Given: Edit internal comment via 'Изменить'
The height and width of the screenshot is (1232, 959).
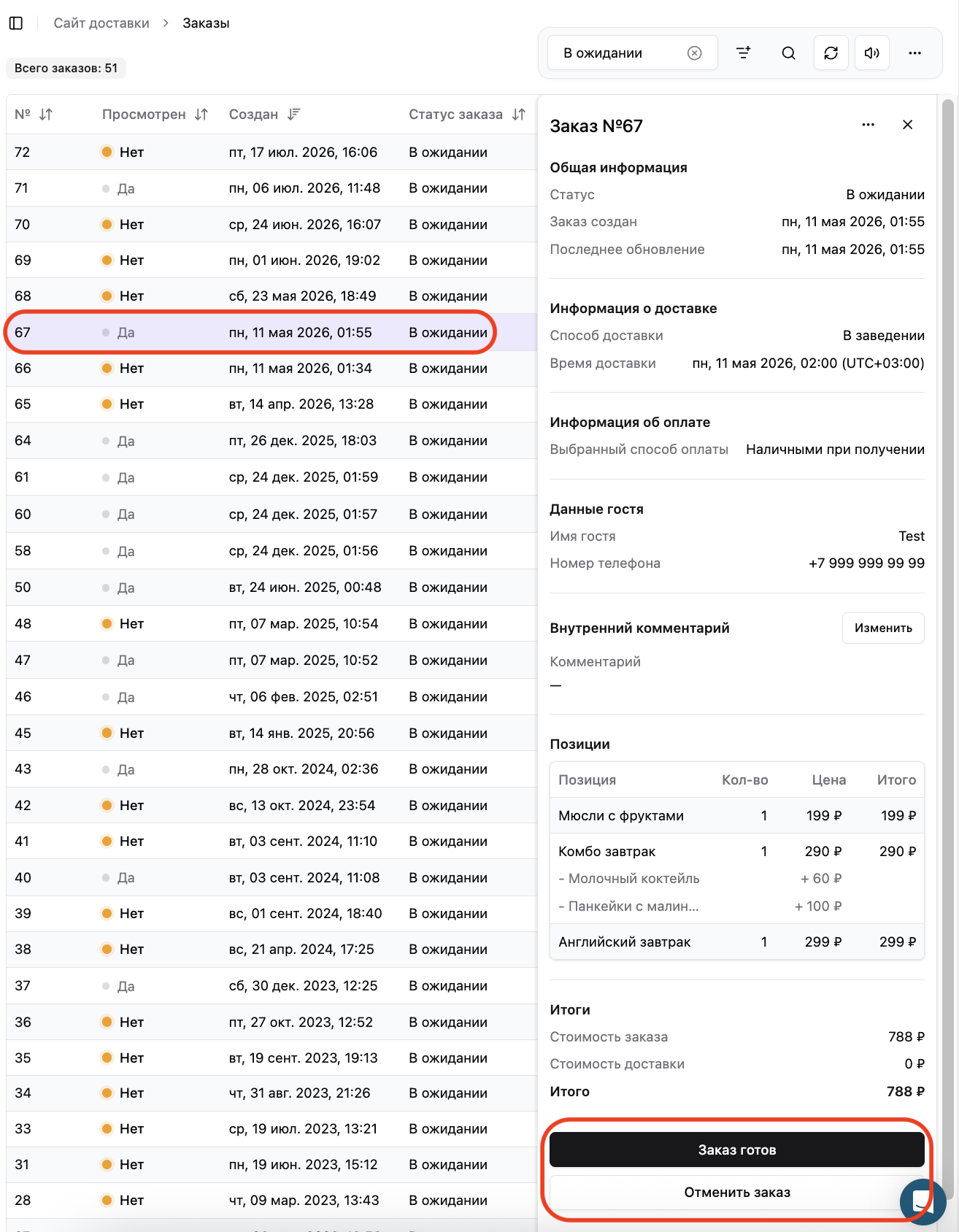Looking at the screenshot, I should click(x=883, y=628).
